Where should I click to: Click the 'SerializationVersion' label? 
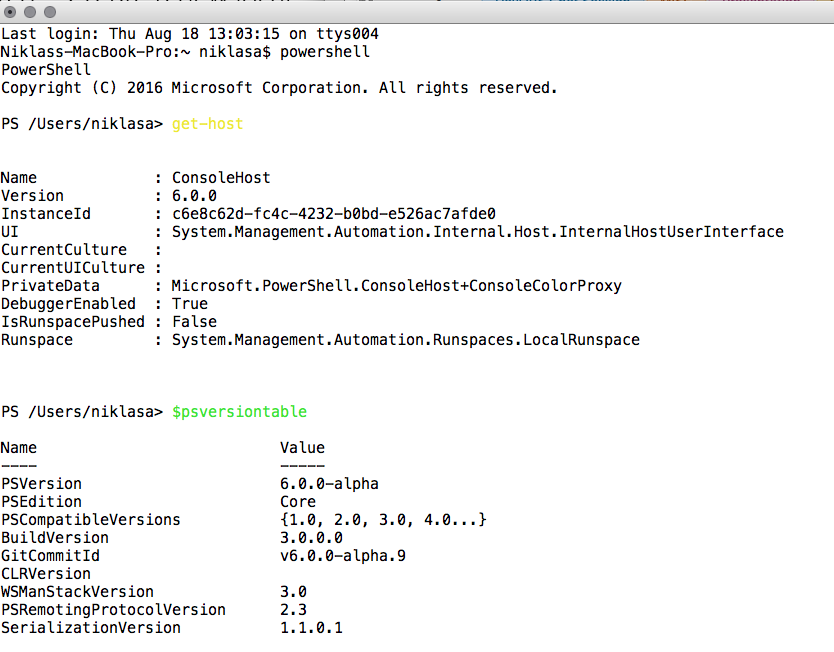tap(90, 628)
